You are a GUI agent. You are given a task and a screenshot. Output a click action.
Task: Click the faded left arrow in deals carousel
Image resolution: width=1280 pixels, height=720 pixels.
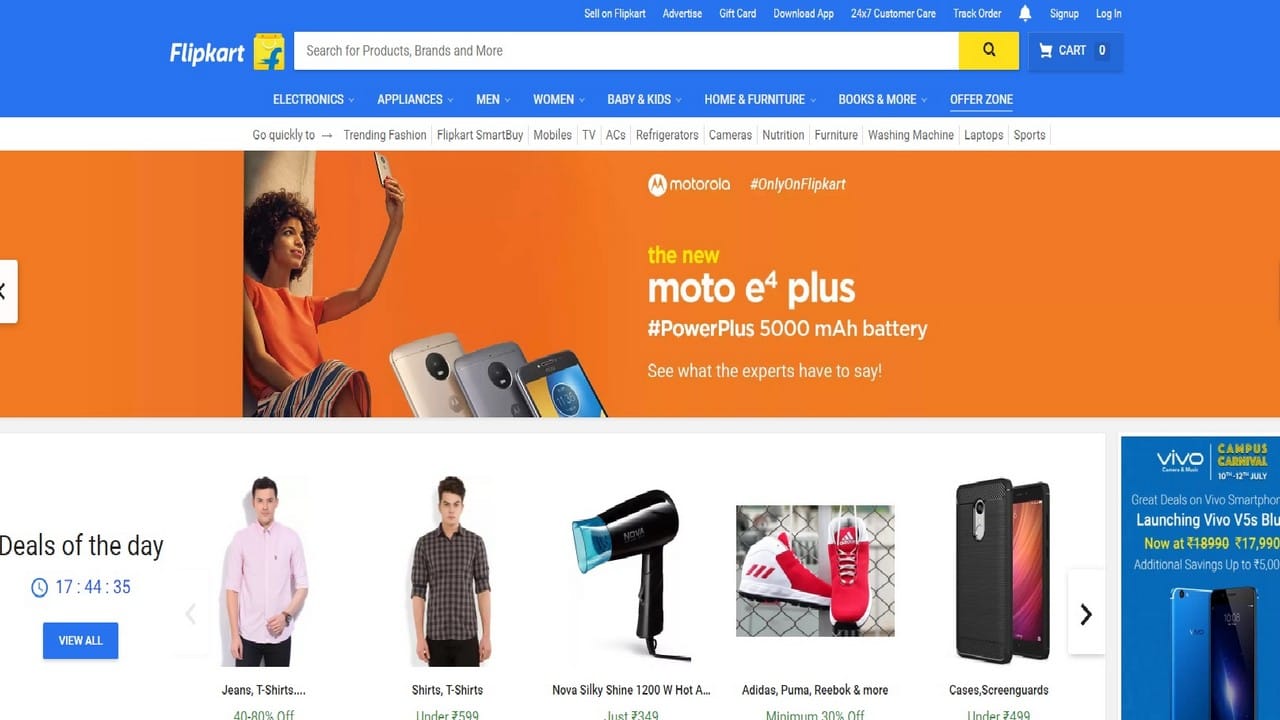[191, 614]
